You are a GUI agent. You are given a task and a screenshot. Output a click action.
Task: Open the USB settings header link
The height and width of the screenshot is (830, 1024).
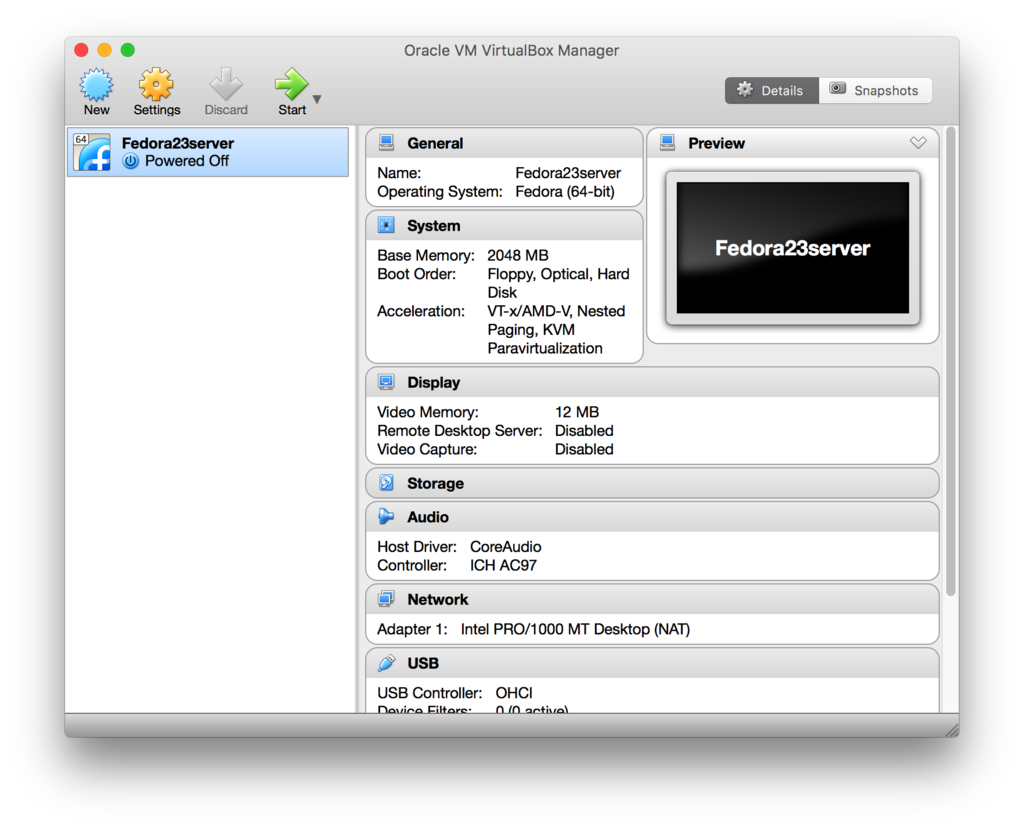click(423, 663)
